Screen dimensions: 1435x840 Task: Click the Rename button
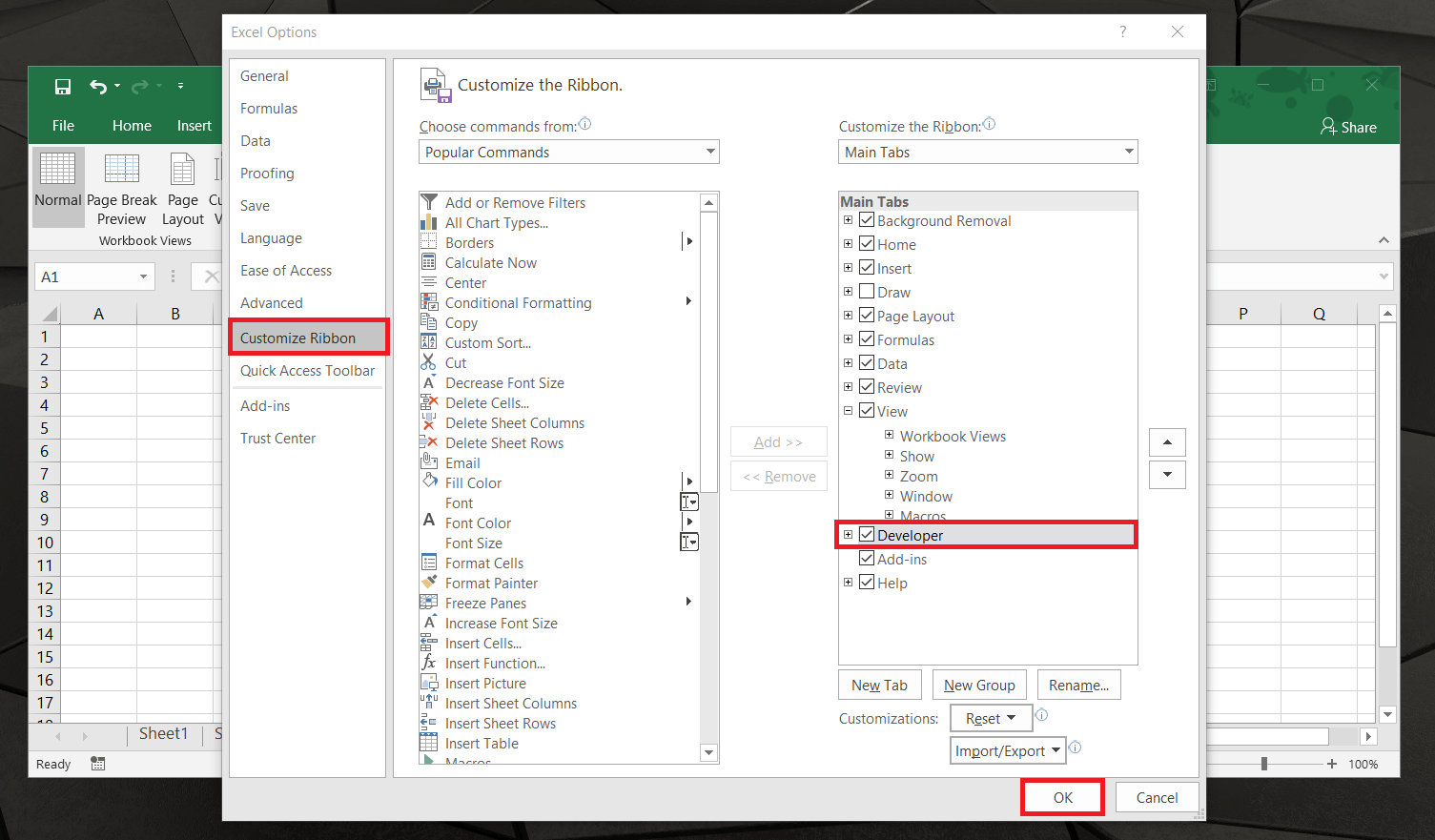[1078, 686]
